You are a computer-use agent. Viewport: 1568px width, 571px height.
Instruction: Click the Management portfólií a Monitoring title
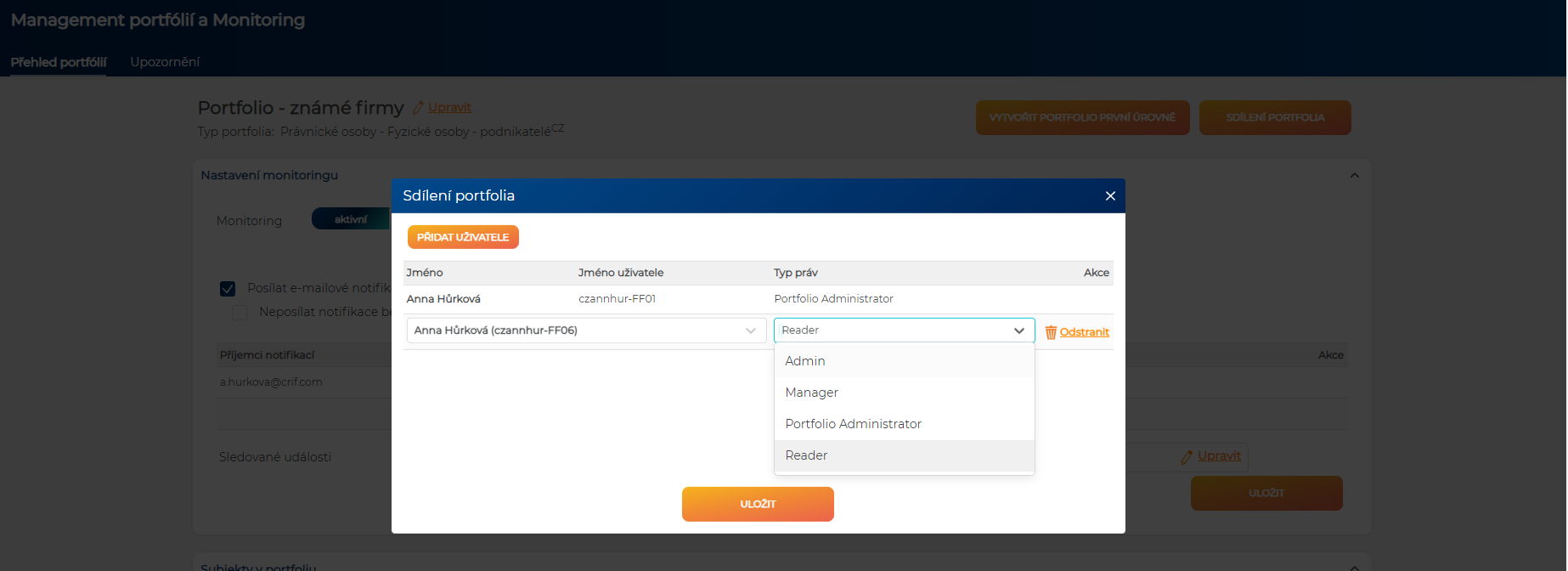(158, 20)
